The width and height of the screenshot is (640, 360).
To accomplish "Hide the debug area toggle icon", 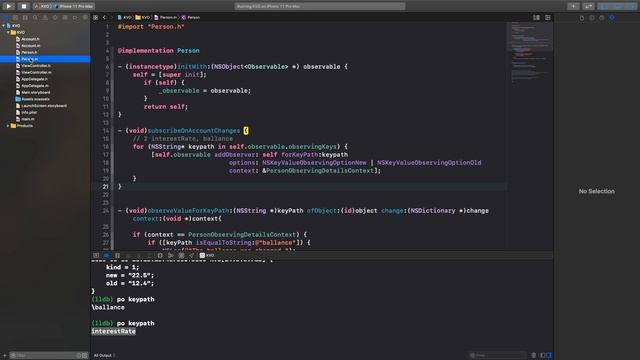I will (96, 256).
